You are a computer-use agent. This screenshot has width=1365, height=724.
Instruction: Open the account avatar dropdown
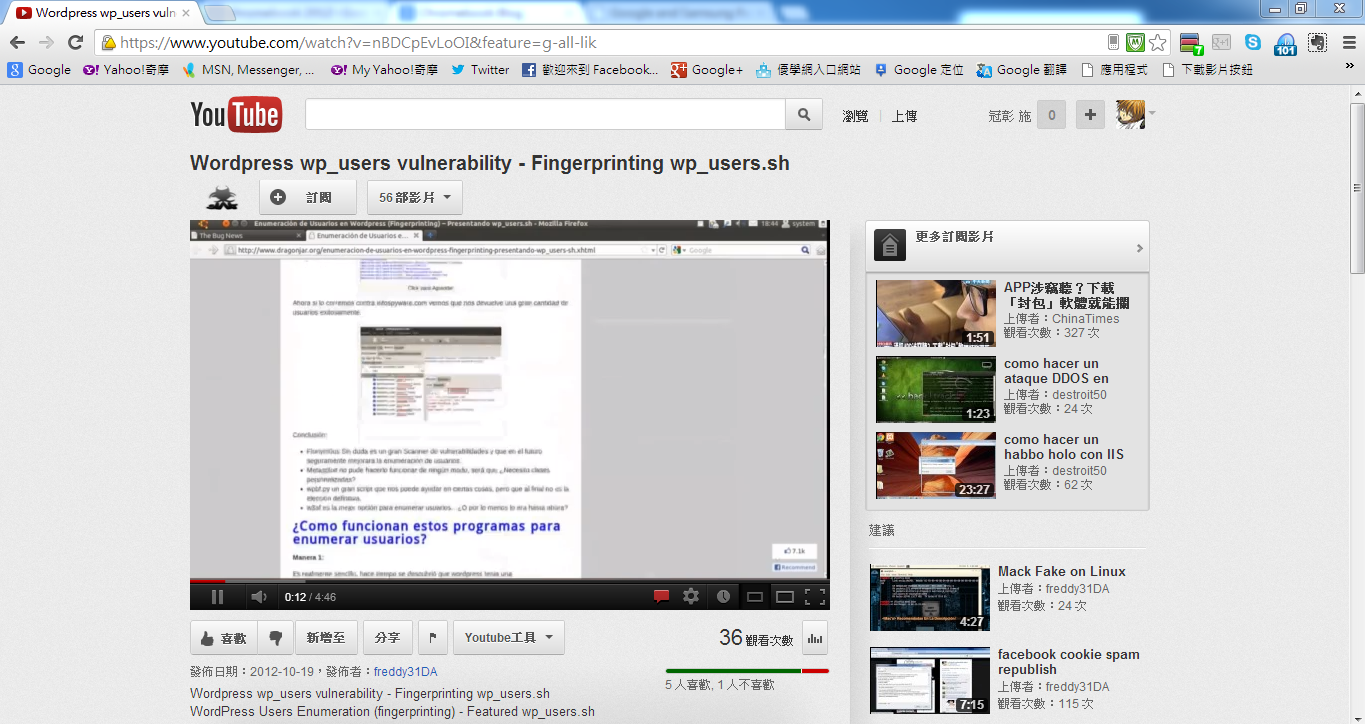pyautogui.click(x=1135, y=115)
